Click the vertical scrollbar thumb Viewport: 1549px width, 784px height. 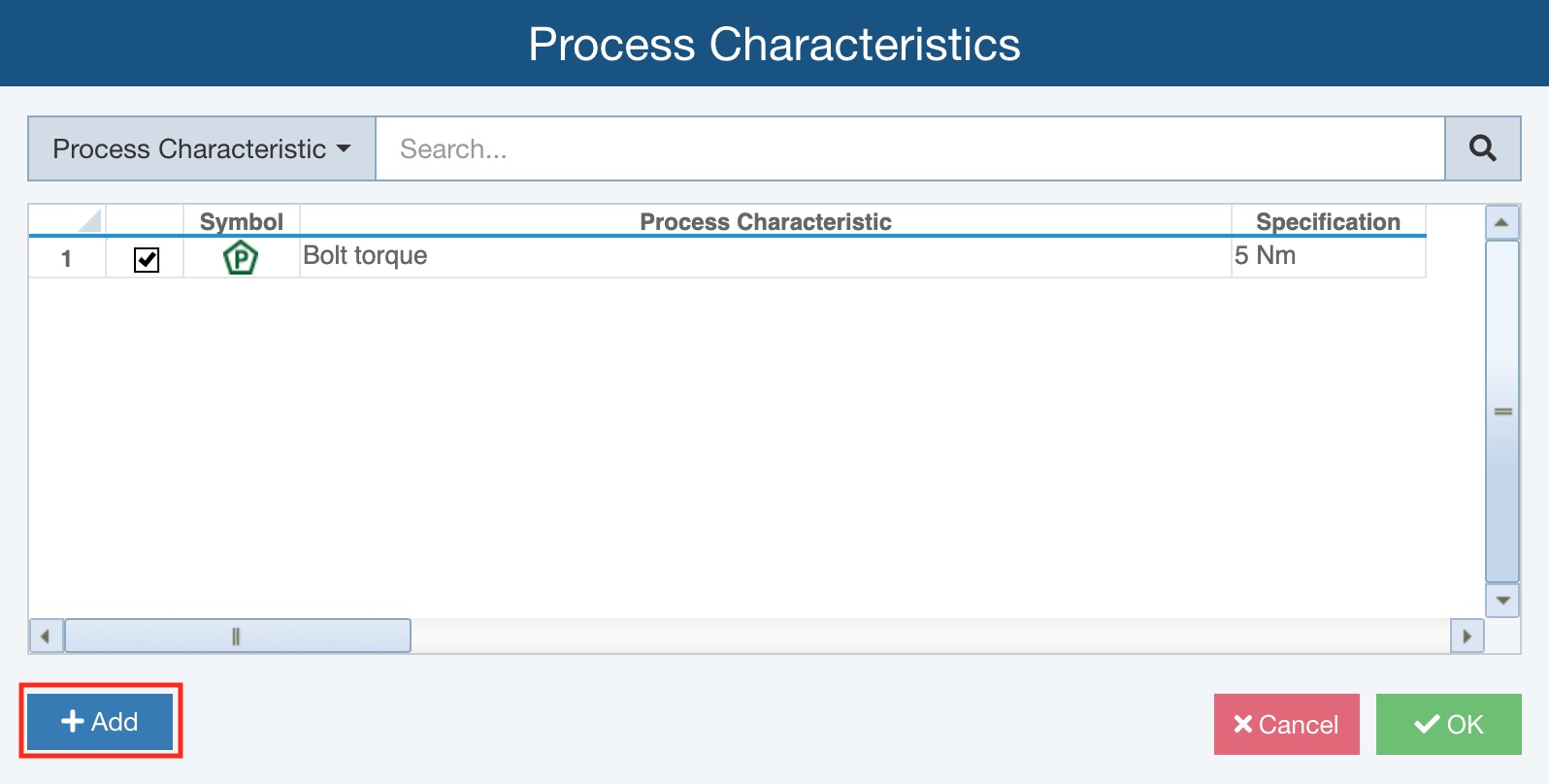point(1501,411)
